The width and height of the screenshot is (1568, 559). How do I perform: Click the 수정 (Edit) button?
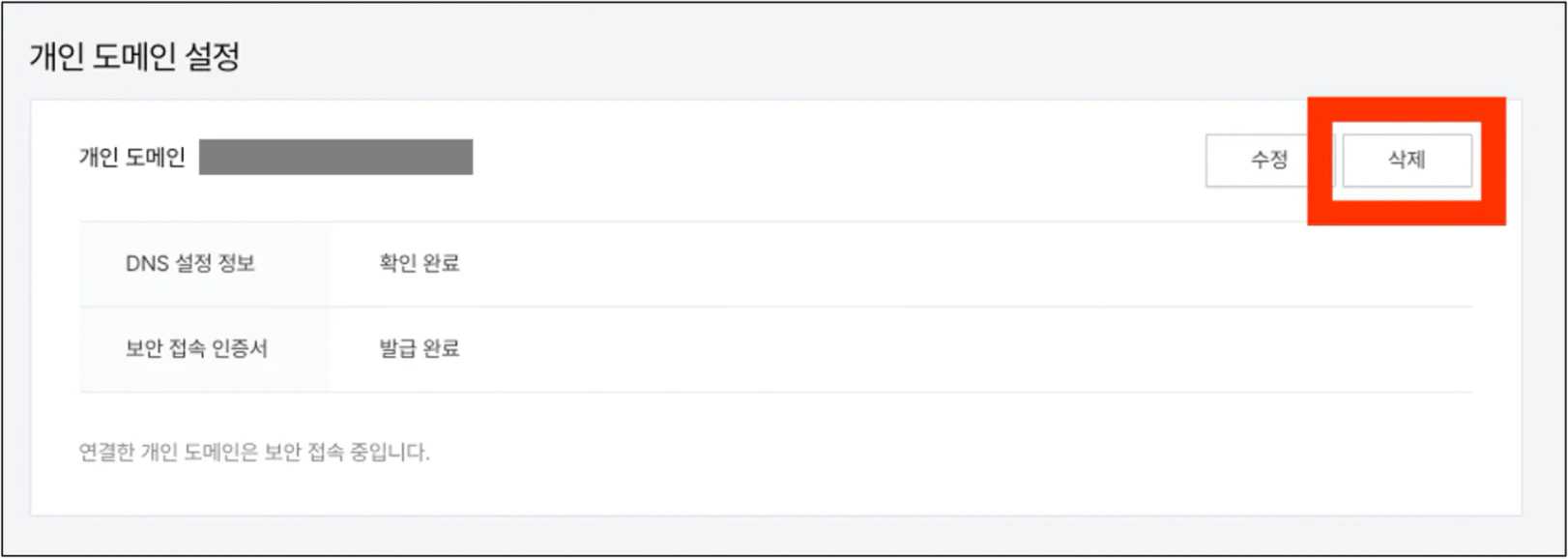click(x=1267, y=160)
